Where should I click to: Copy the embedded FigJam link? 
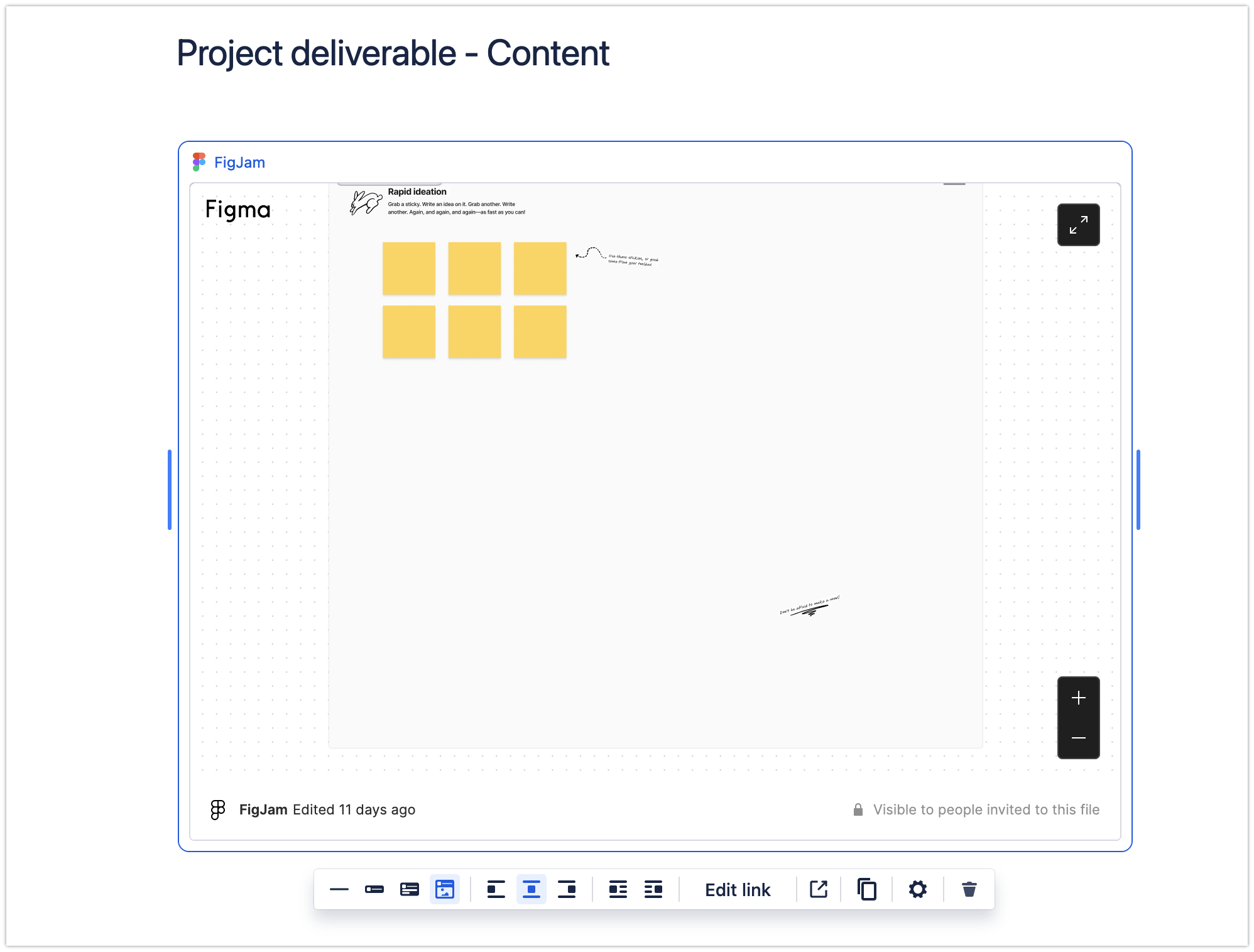pyautogui.click(x=866, y=889)
